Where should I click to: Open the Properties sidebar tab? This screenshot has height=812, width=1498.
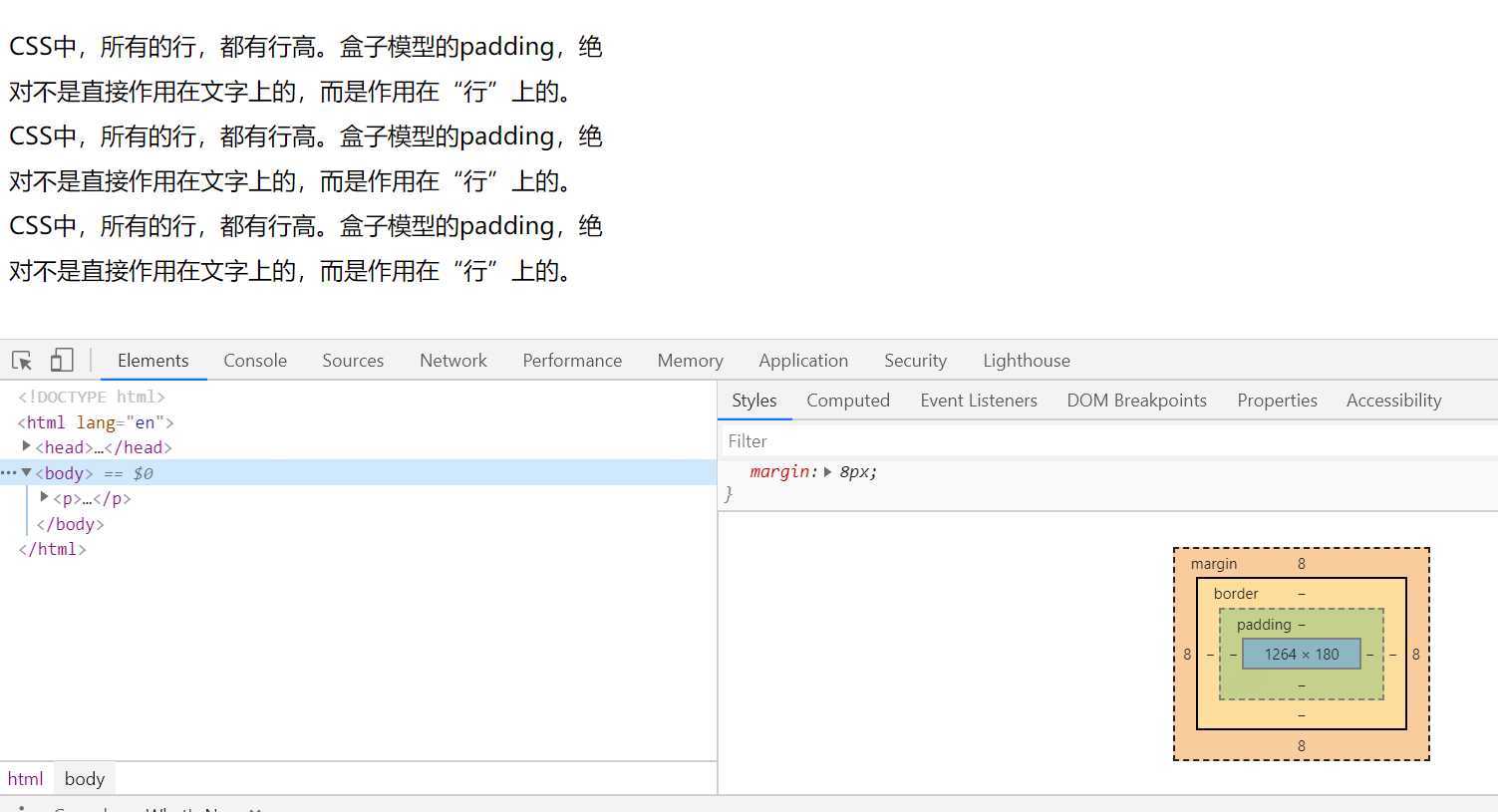[x=1277, y=401]
